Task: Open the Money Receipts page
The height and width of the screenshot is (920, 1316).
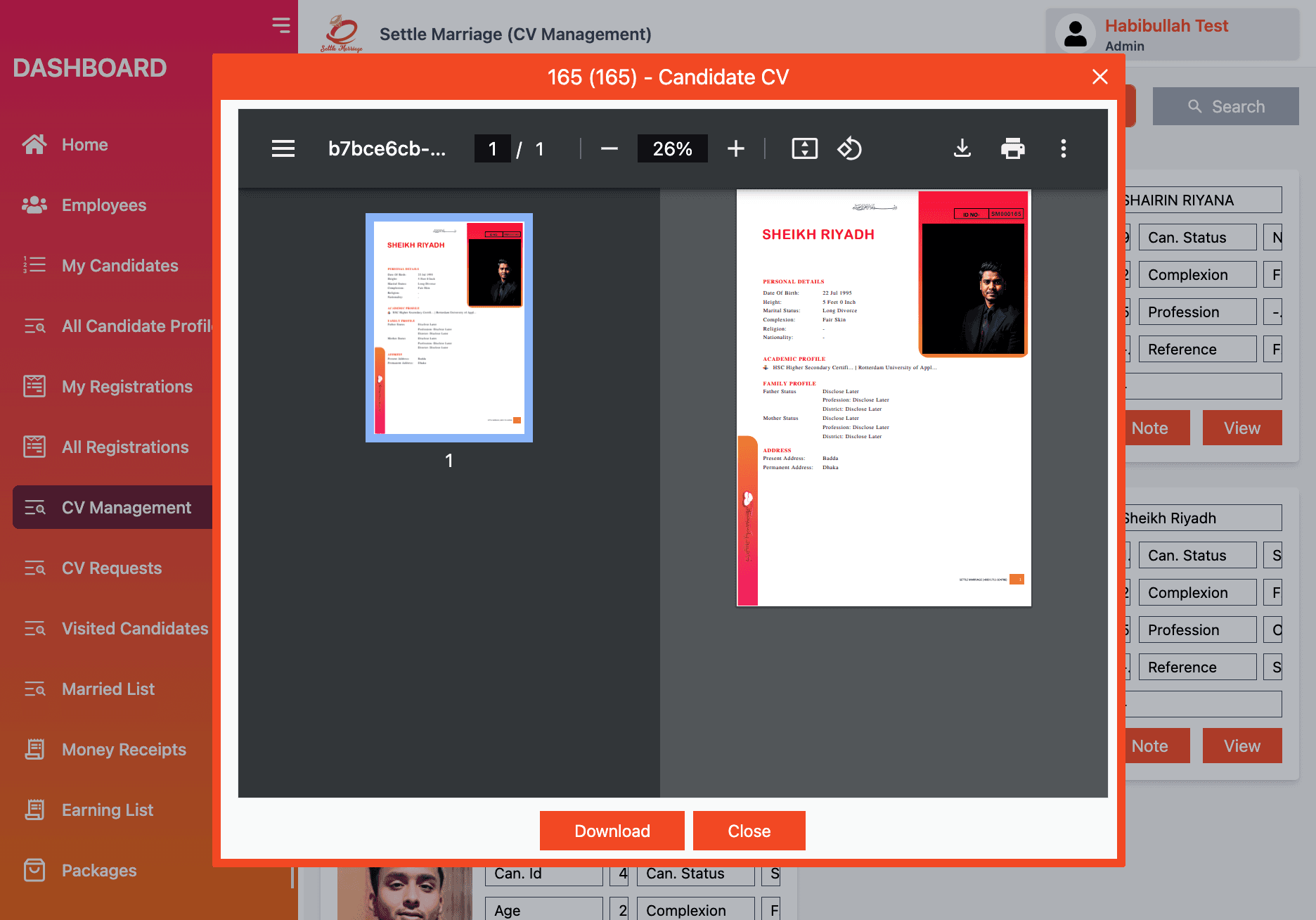Action: [x=124, y=750]
